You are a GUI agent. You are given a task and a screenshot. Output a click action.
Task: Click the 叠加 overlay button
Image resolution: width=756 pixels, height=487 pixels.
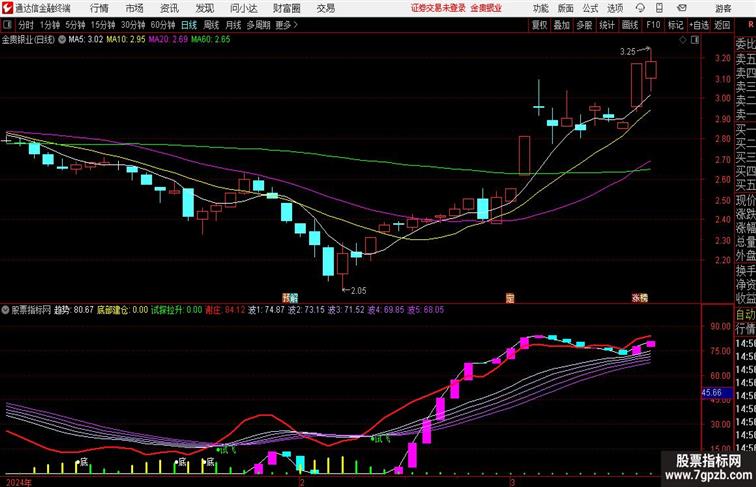(562, 25)
